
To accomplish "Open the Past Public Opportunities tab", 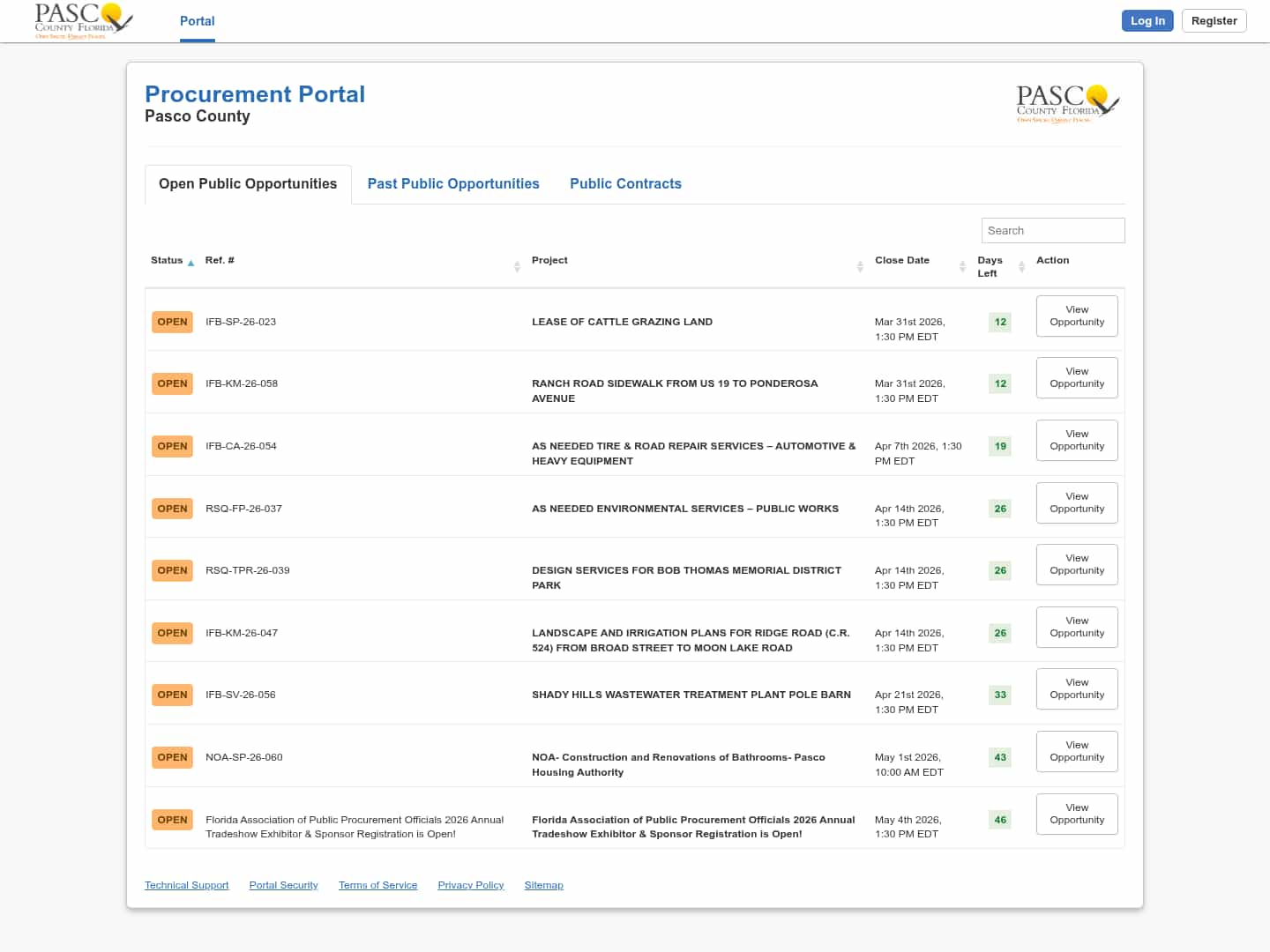I will pos(453,183).
